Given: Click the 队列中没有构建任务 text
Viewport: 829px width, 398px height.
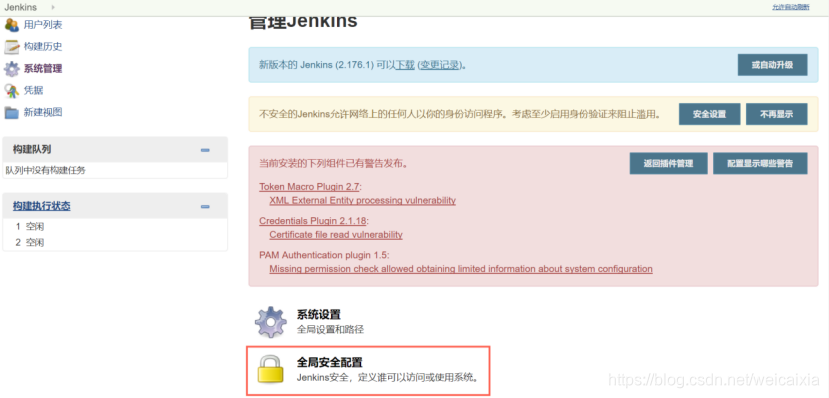Looking at the screenshot, I should [45, 170].
